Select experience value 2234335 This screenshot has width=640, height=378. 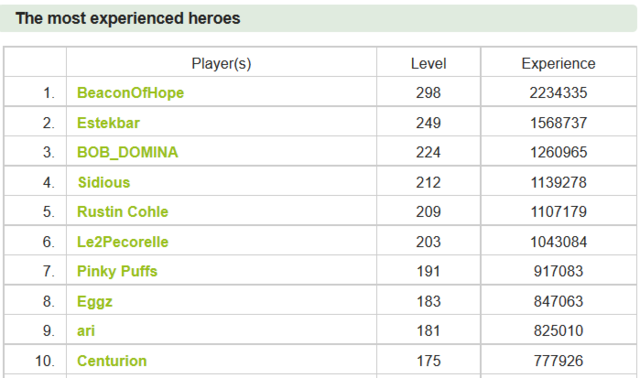click(x=558, y=93)
